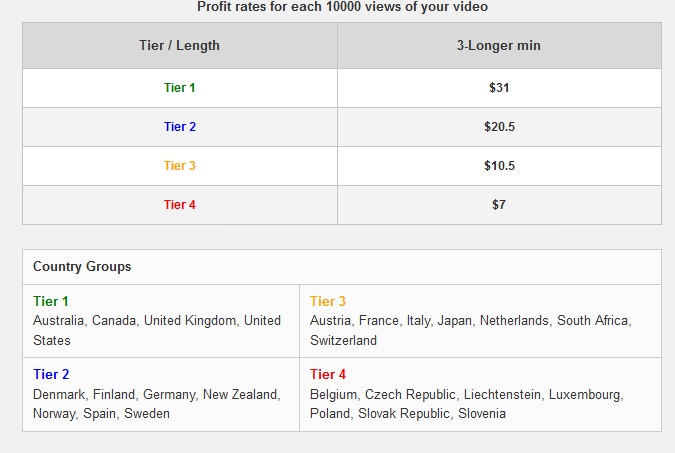Click the $10.5 profit rate cell
Viewport: 675px width, 453px height.
pyautogui.click(x=499, y=166)
